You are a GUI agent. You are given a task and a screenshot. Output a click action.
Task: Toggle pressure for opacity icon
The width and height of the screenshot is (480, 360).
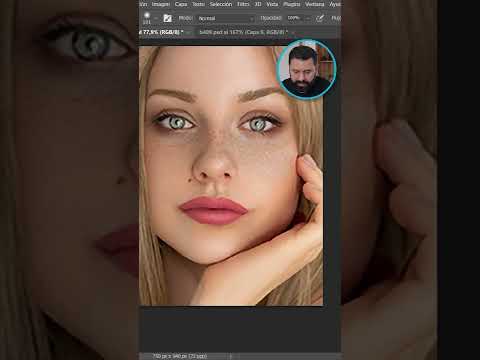[320, 18]
